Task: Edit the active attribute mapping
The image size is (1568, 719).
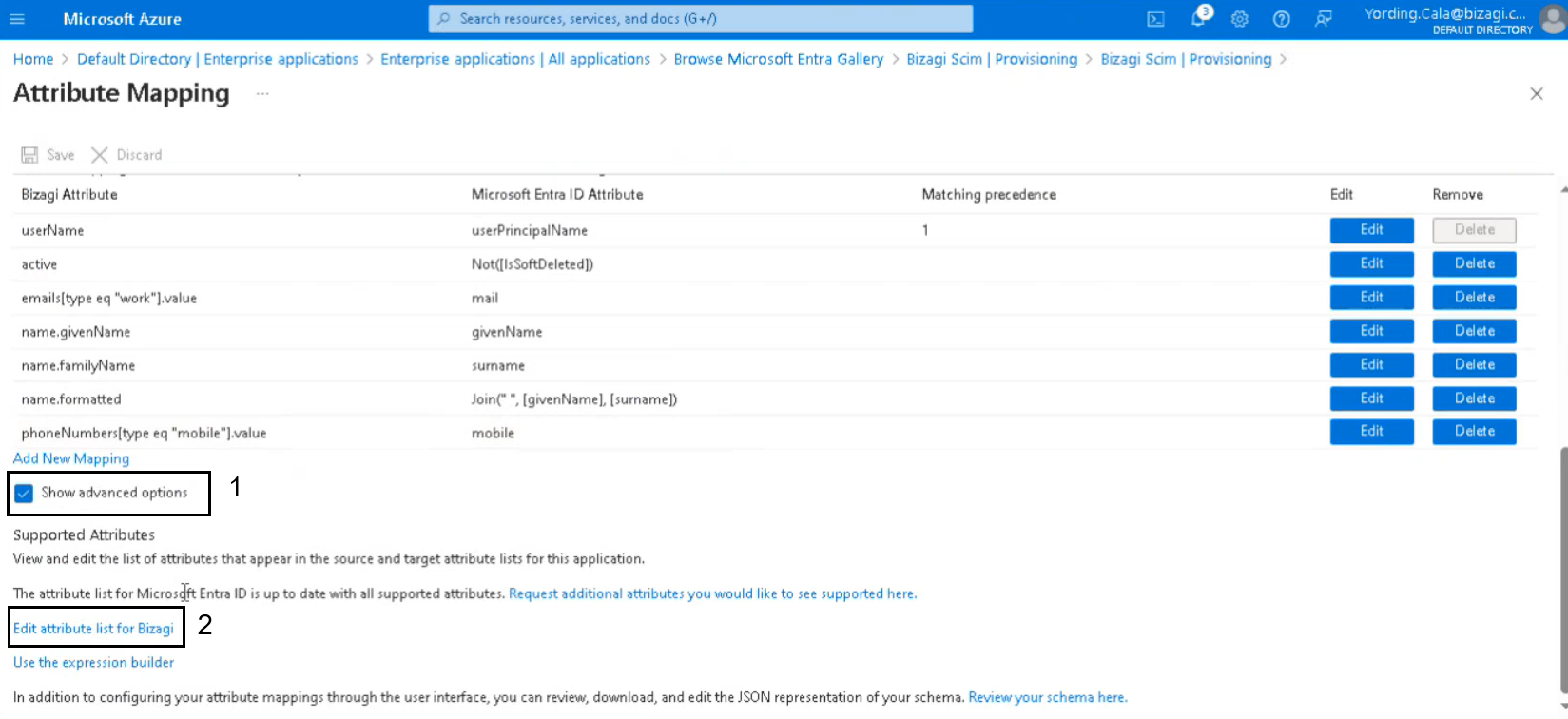Action: click(x=1371, y=263)
